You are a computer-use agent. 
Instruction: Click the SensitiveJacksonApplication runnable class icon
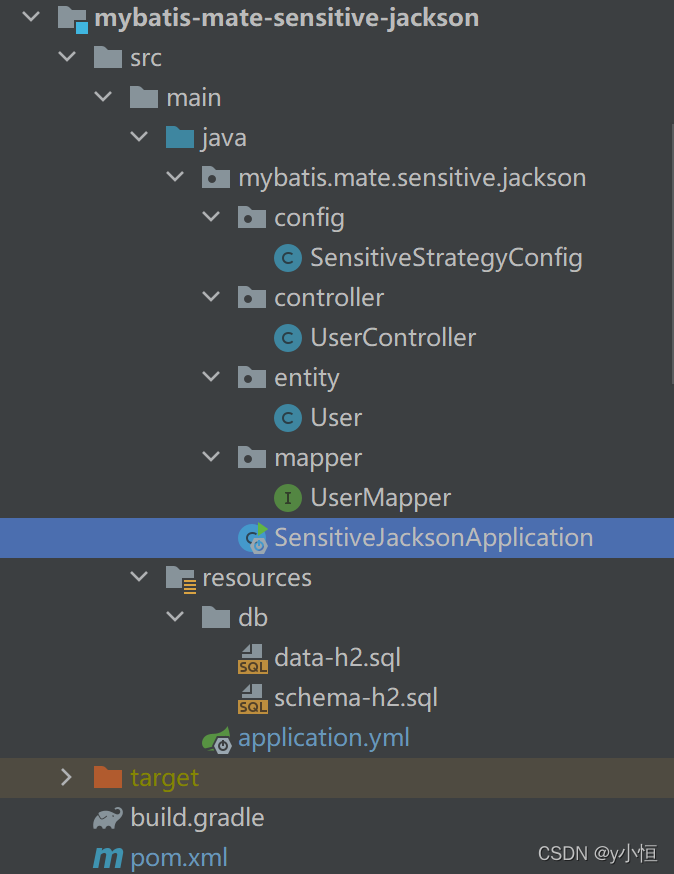[253, 538]
